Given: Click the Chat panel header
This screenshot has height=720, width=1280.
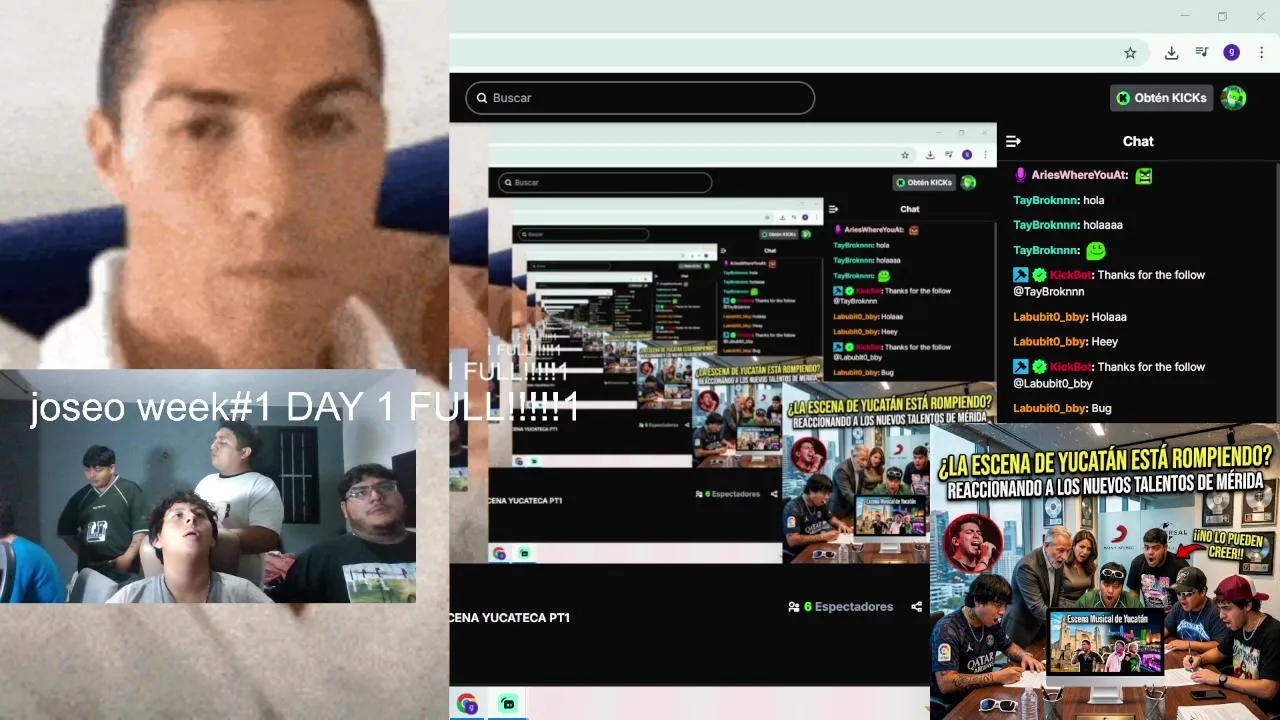Looking at the screenshot, I should (1138, 142).
